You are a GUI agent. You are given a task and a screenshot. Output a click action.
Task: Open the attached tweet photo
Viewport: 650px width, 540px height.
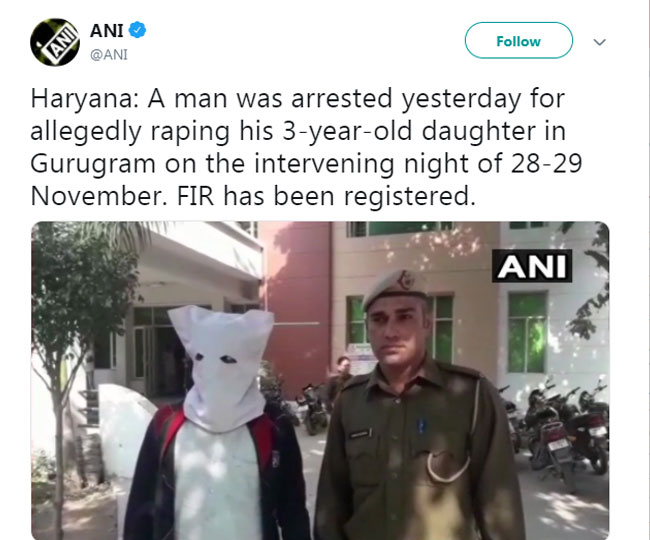[320, 380]
